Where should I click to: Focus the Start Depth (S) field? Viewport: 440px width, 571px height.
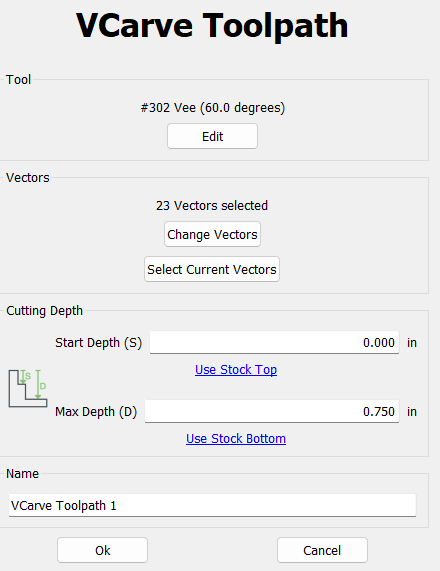[274, 342]
